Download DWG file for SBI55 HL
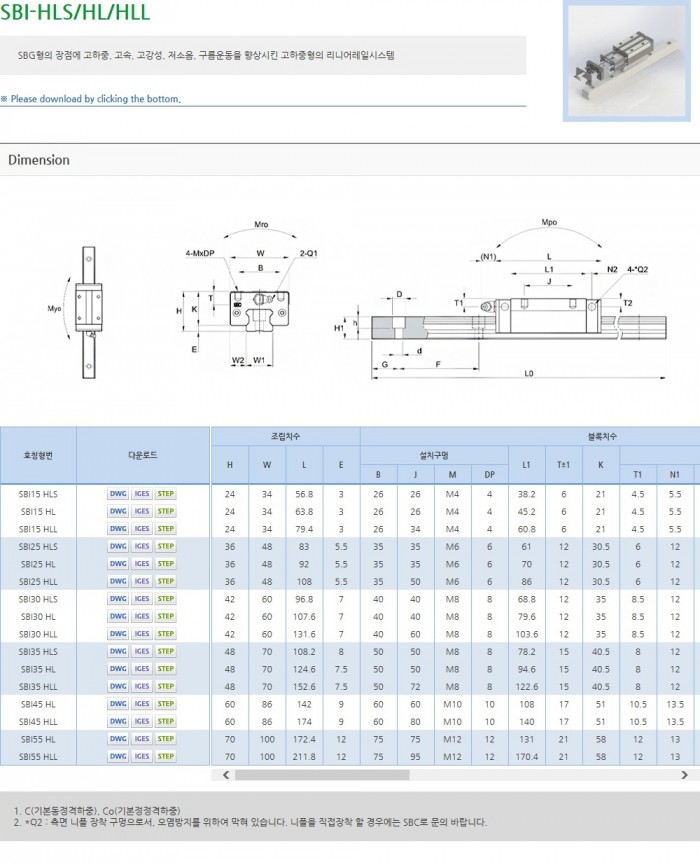This screenshot has width=700, height=865. (x=118, y=739)
